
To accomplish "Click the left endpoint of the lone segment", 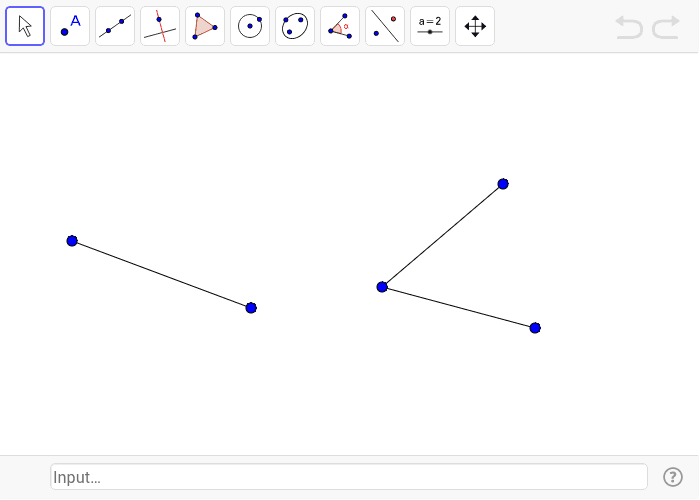I will pos(72,241).
